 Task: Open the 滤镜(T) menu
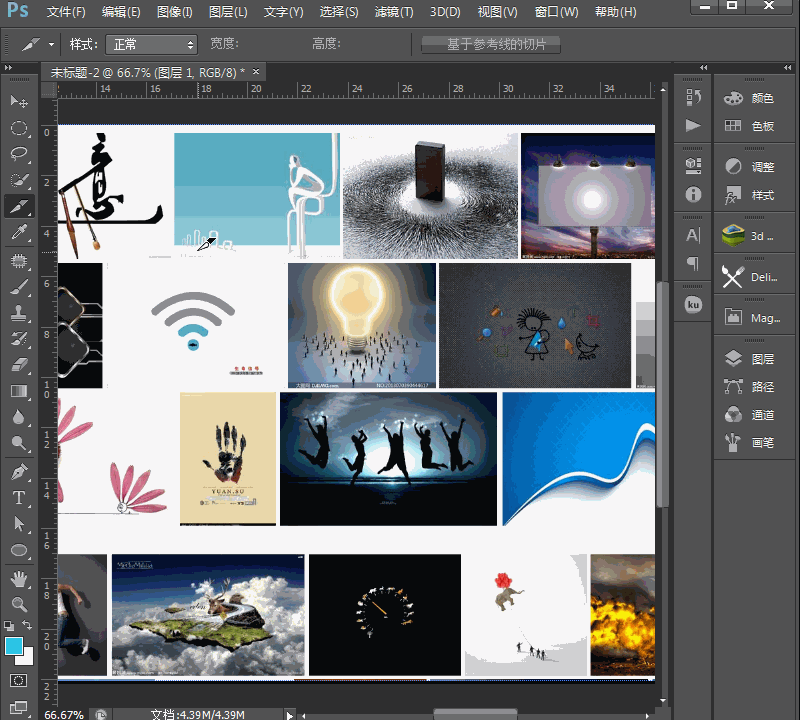tap(394, 12)
